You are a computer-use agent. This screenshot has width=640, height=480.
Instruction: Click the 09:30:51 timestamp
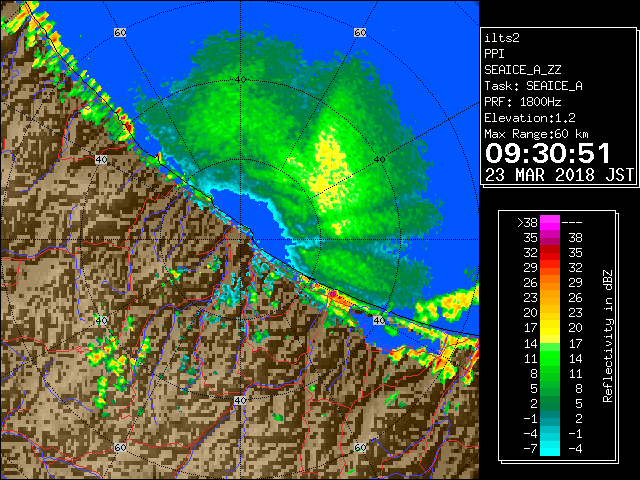[x=548, y=153]
